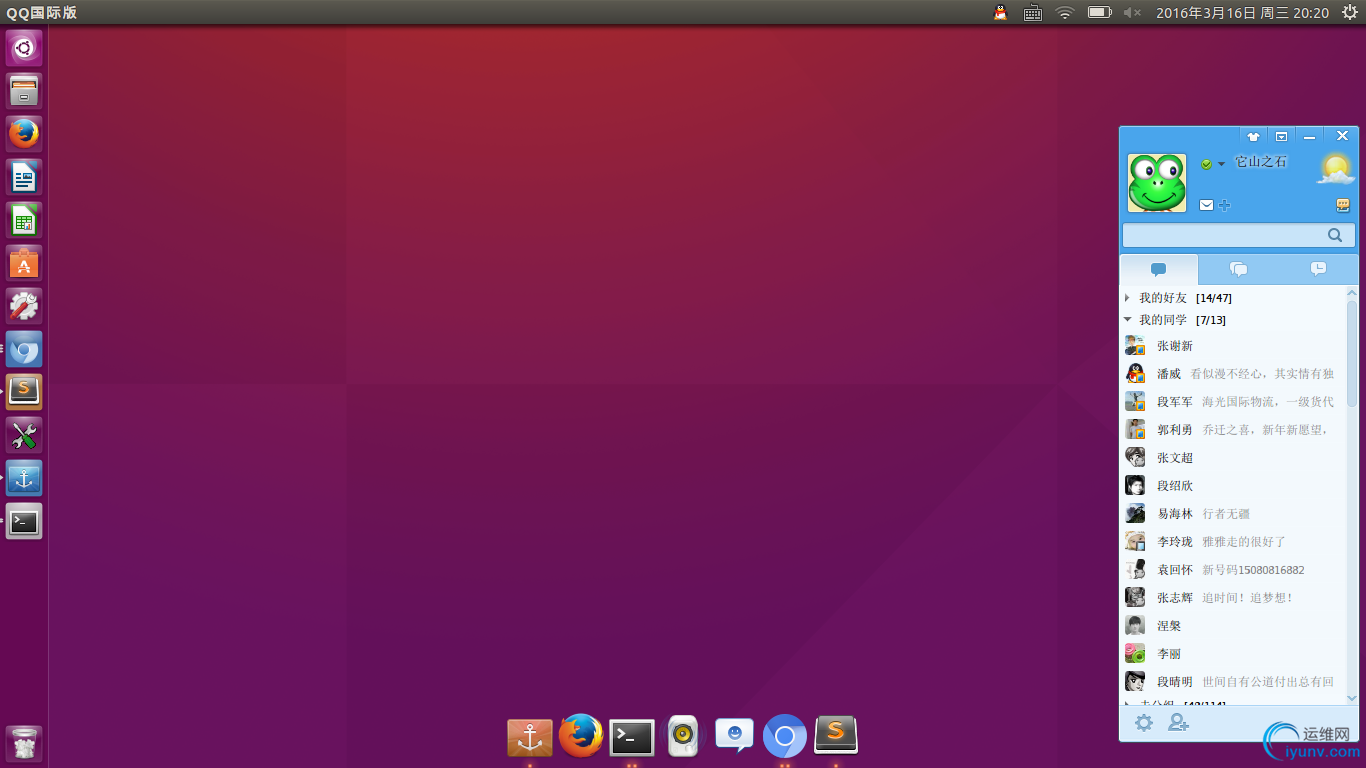Click the contact list scrollbar thumb
The height and width of the screenshot is (768, 1366).
click(1352, 352)
